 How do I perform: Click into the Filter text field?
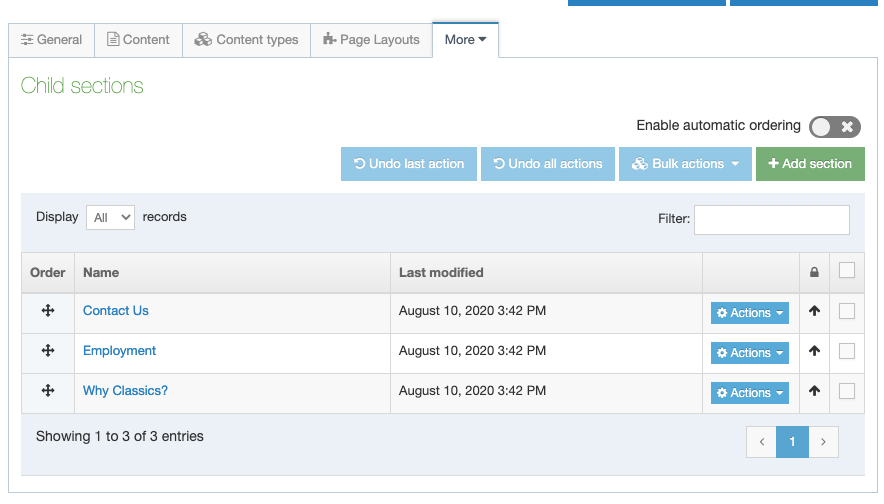771,219
